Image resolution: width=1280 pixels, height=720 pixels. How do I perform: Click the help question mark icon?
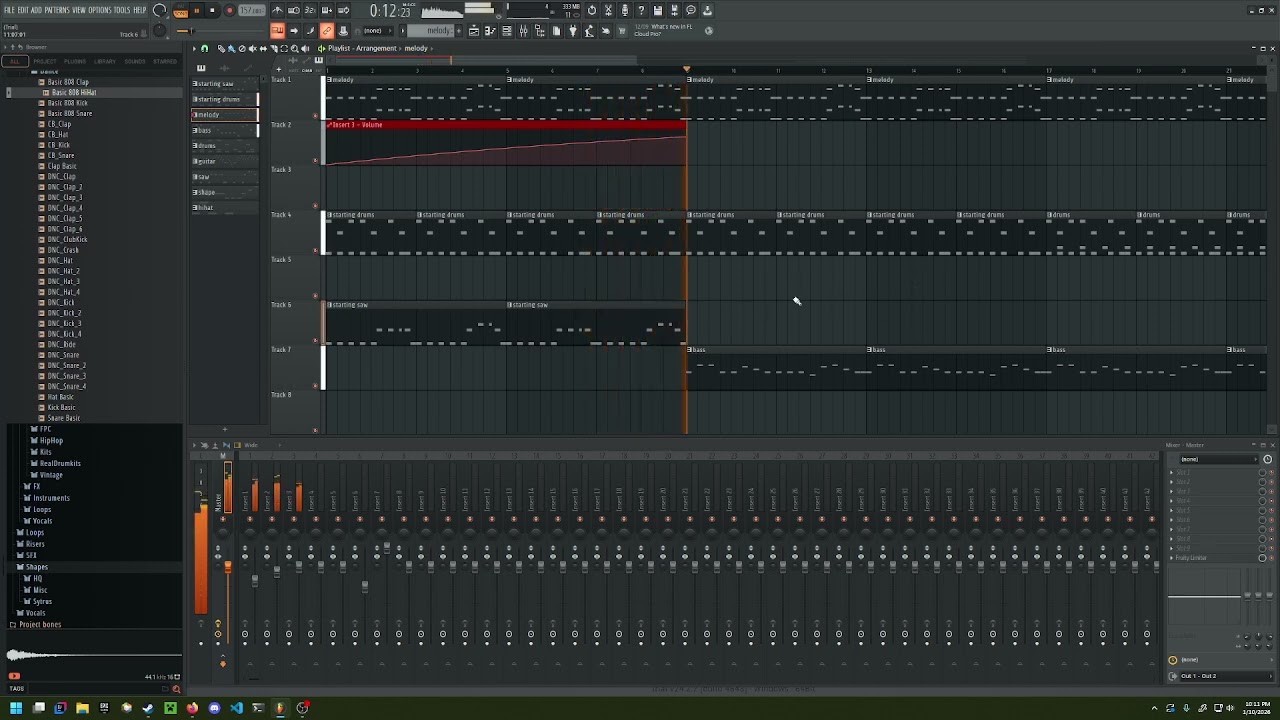click(641, 10)
